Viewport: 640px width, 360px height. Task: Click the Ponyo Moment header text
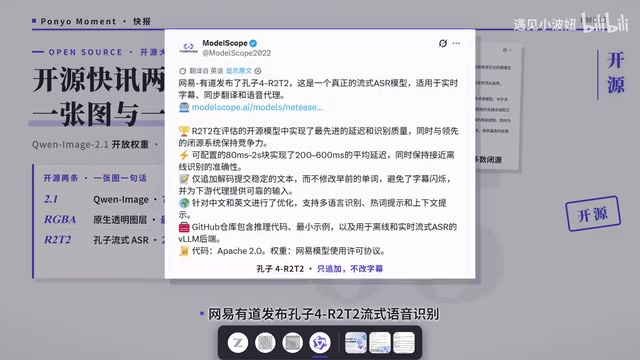[x=78, y=21]
